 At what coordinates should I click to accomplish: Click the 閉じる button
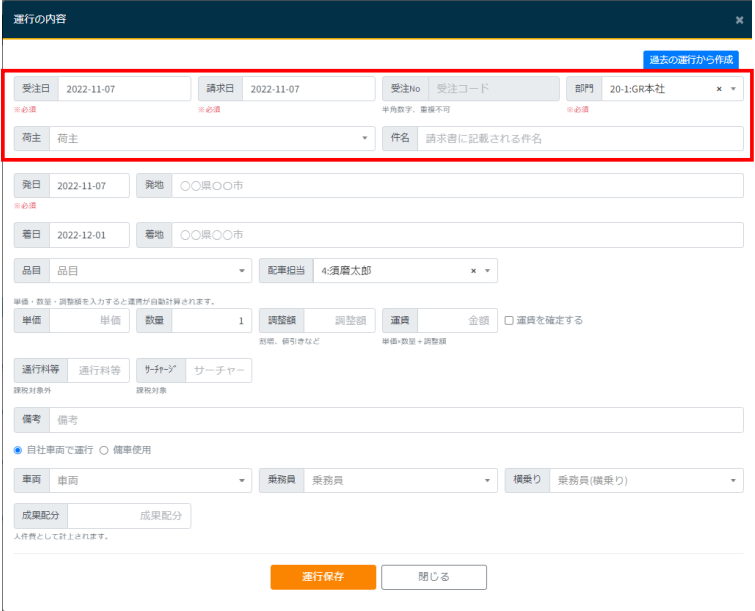433,577
